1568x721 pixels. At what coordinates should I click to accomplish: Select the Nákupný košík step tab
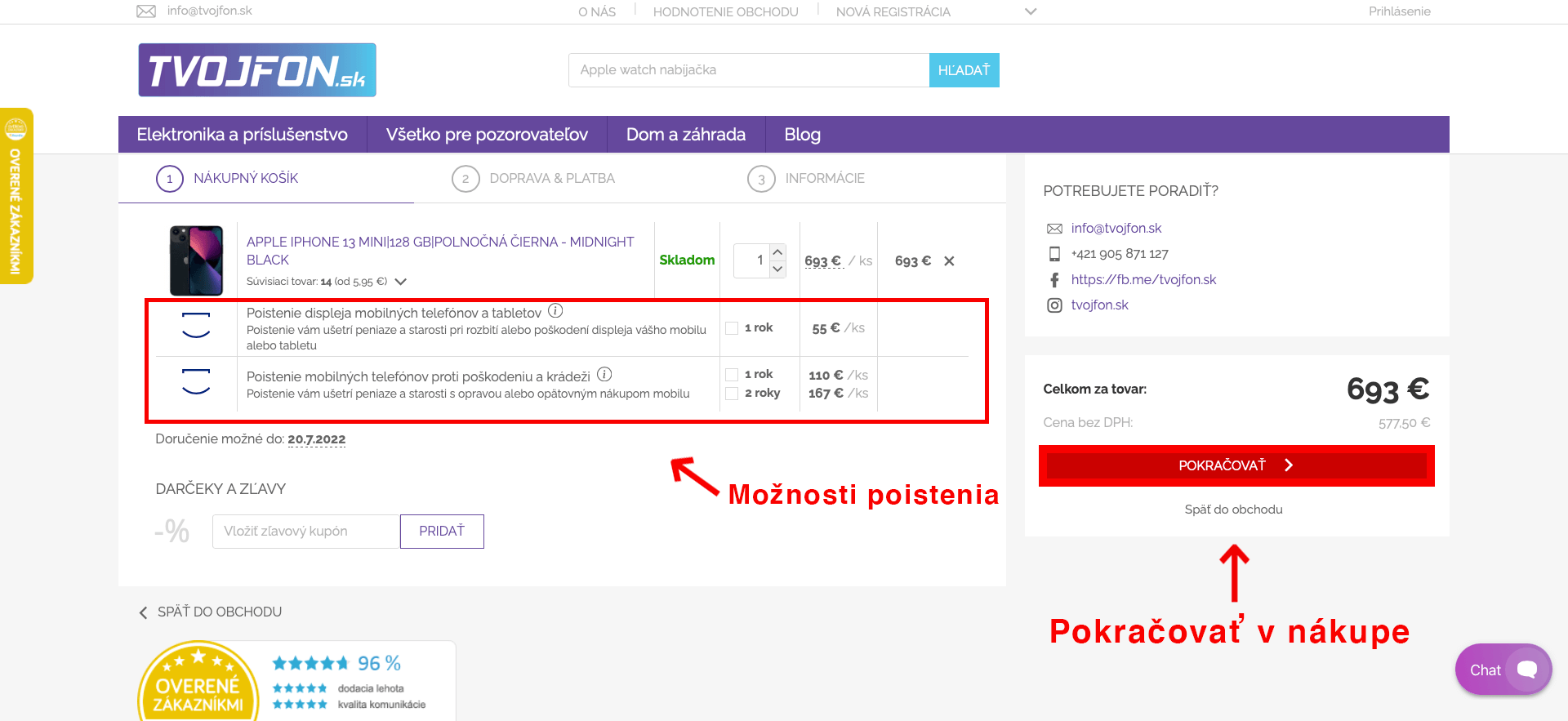click(246, 179)
